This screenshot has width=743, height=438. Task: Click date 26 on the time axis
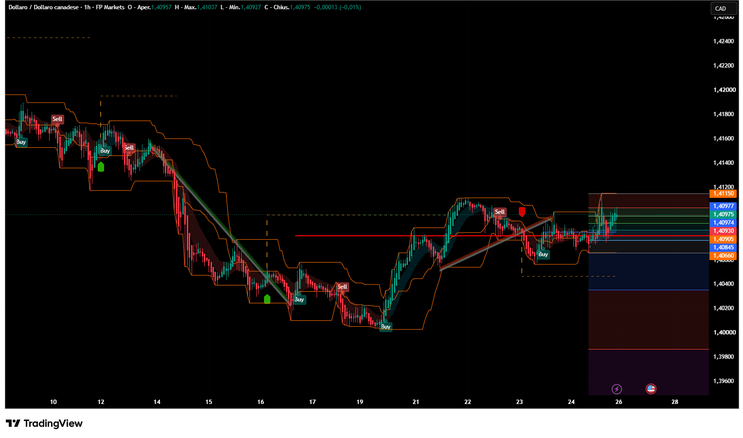[x=618, y=402]
